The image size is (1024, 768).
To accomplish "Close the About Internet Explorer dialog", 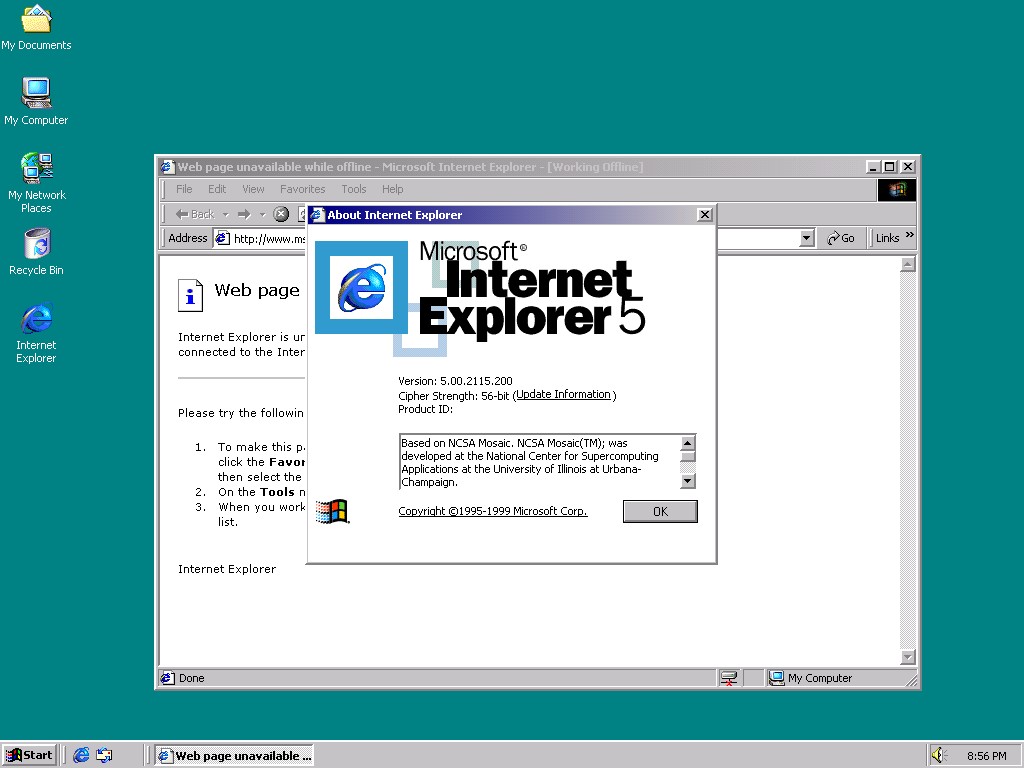I will [705, 215].
